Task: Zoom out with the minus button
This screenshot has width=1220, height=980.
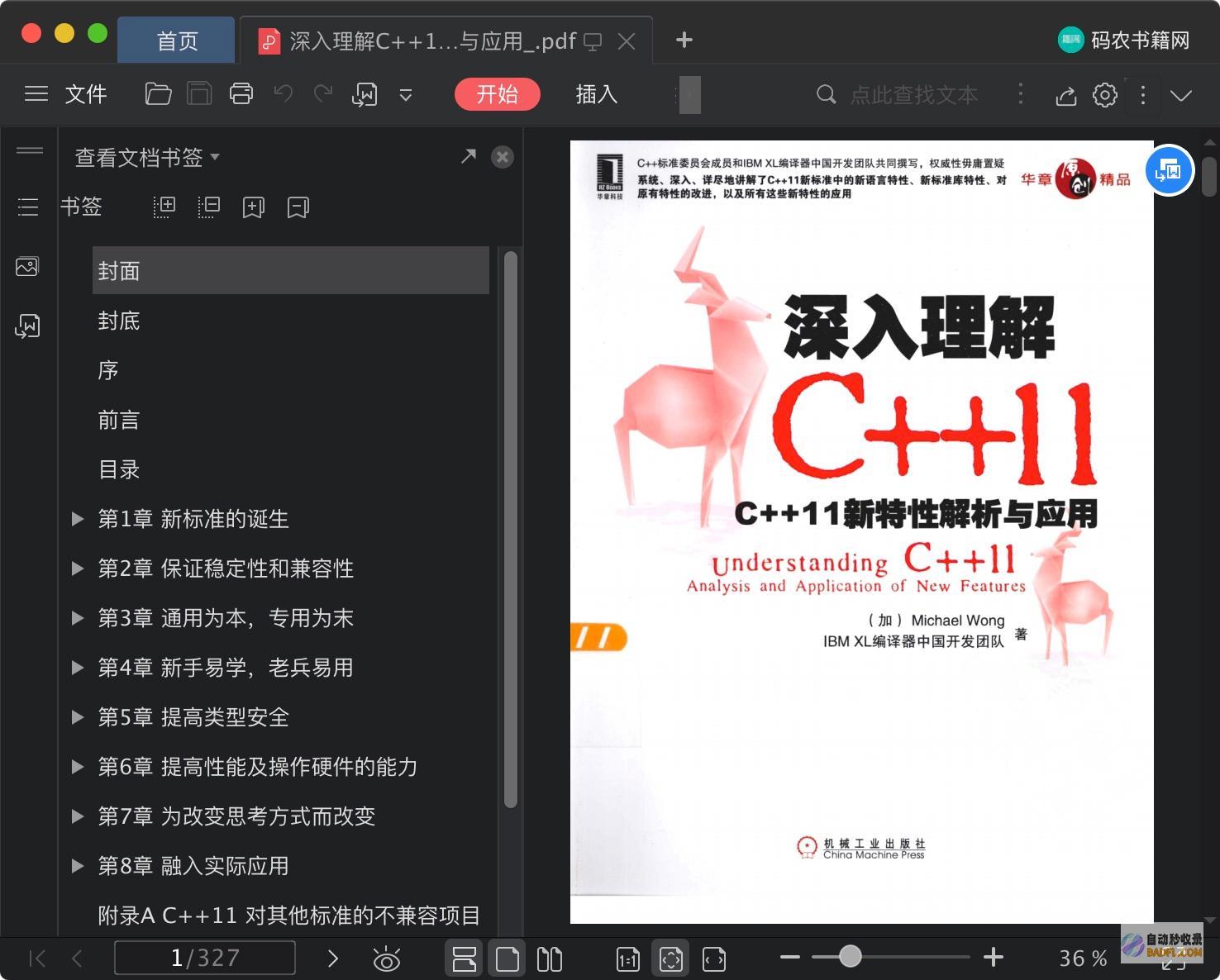Action: 790,958
